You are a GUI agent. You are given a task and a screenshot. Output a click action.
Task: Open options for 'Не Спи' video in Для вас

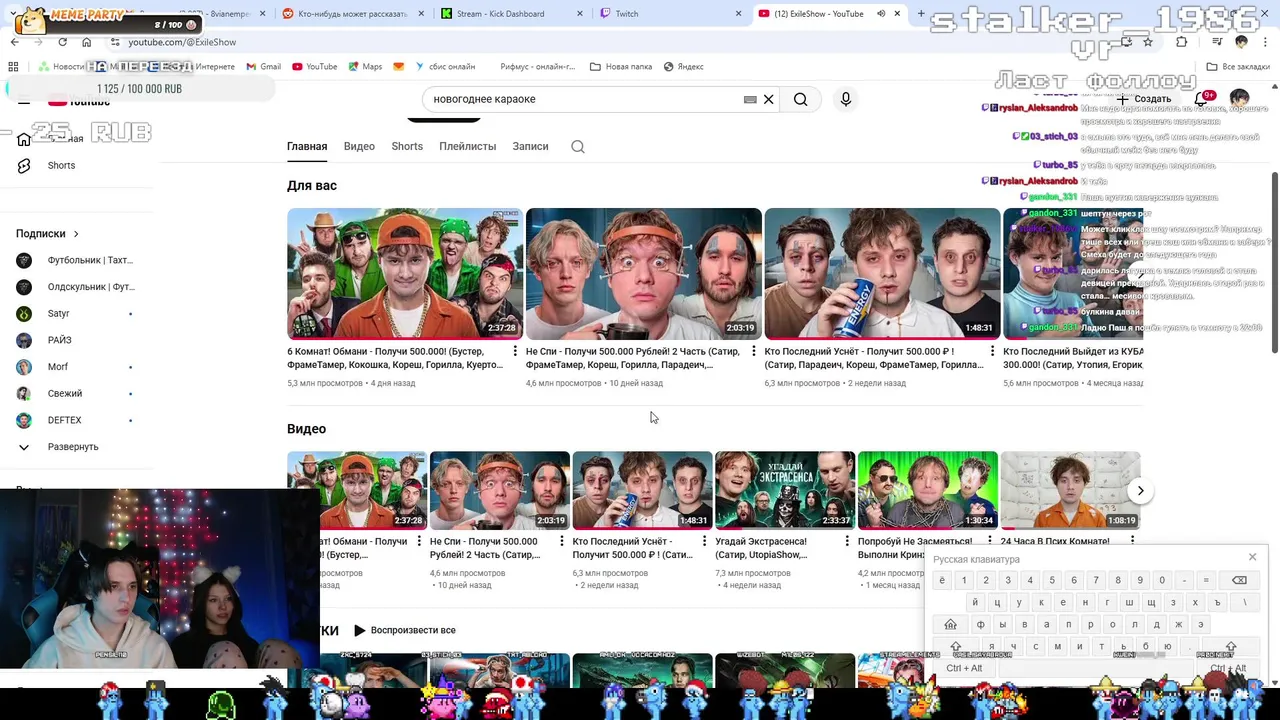[754, 352]
